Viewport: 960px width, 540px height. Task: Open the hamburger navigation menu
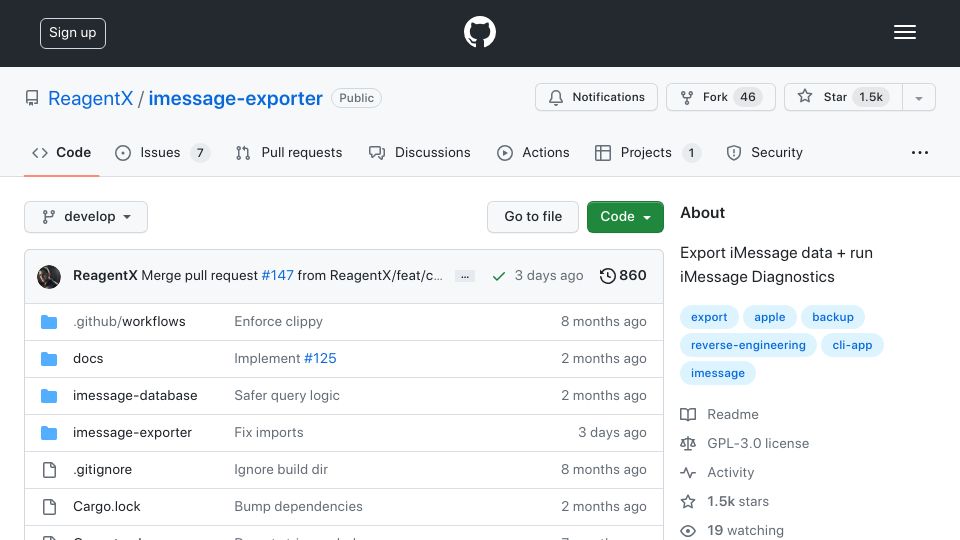904,32
